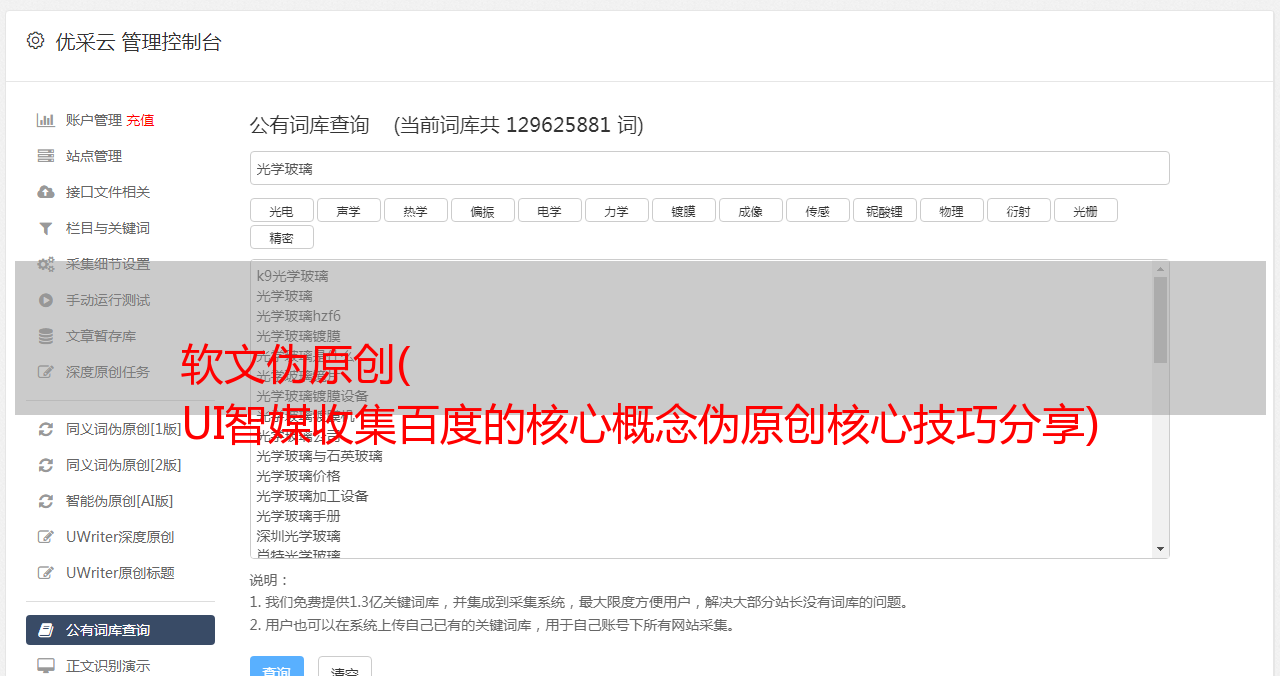The image size is (1280, 676).
Task: Click the bar chart icon for 账户管理
Action: [x=46, y=120]
